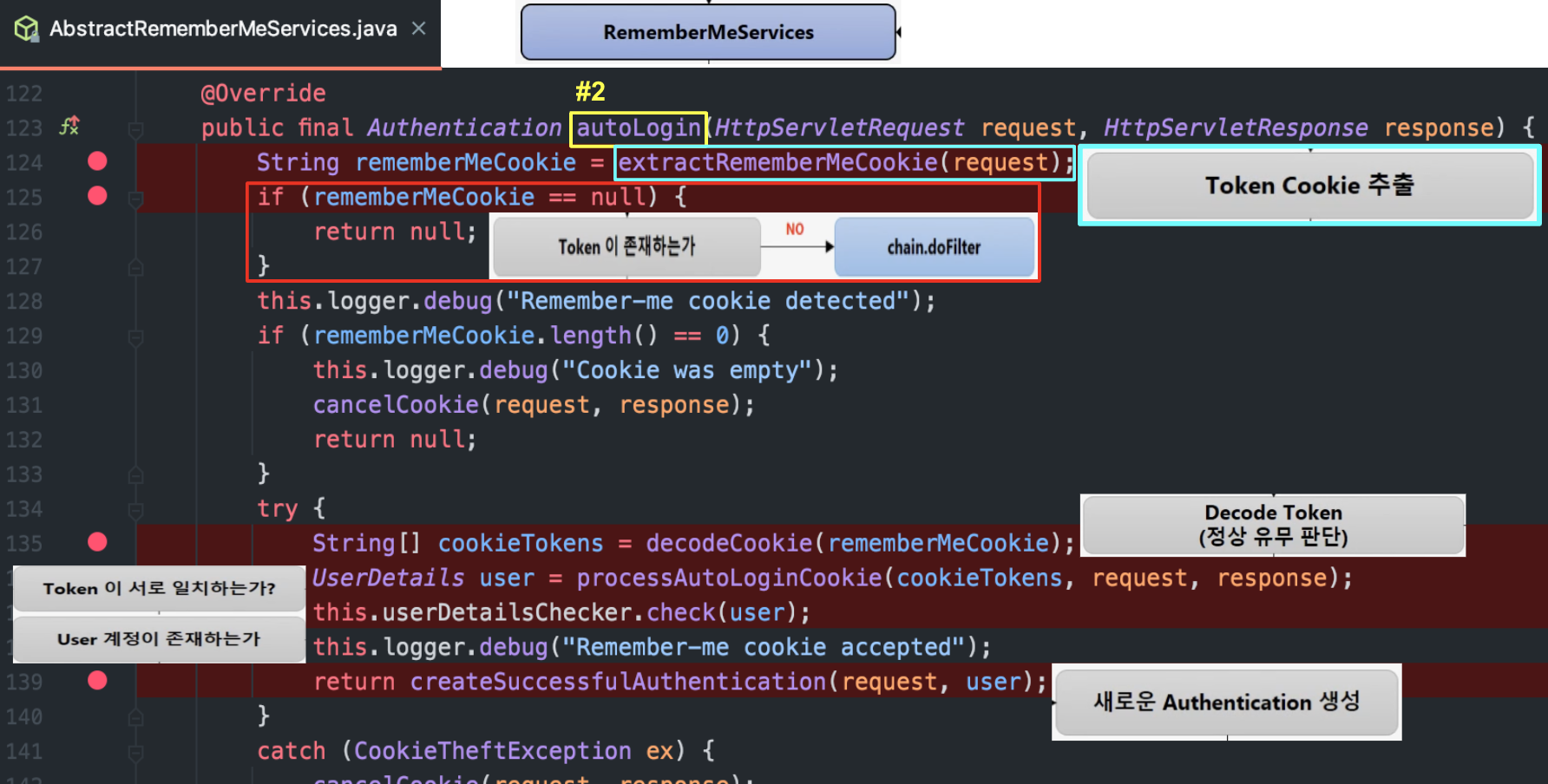The image size is (1548, 784).
Task: Click the CookieTheftException type on line 141
Action: coord(493,751)
